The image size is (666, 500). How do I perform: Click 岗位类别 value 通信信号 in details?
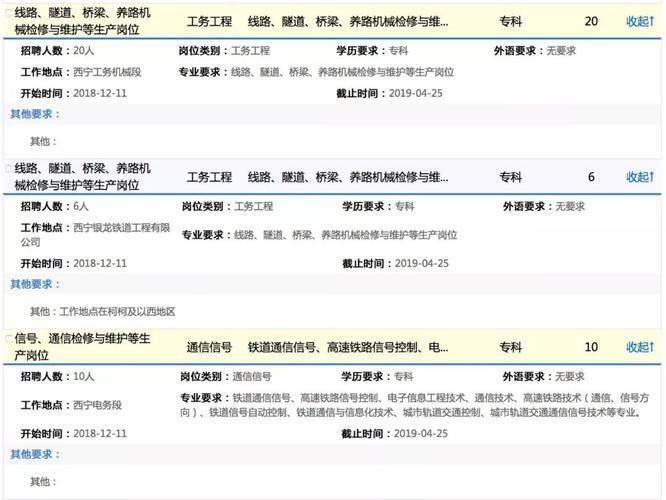click(252, 376)
